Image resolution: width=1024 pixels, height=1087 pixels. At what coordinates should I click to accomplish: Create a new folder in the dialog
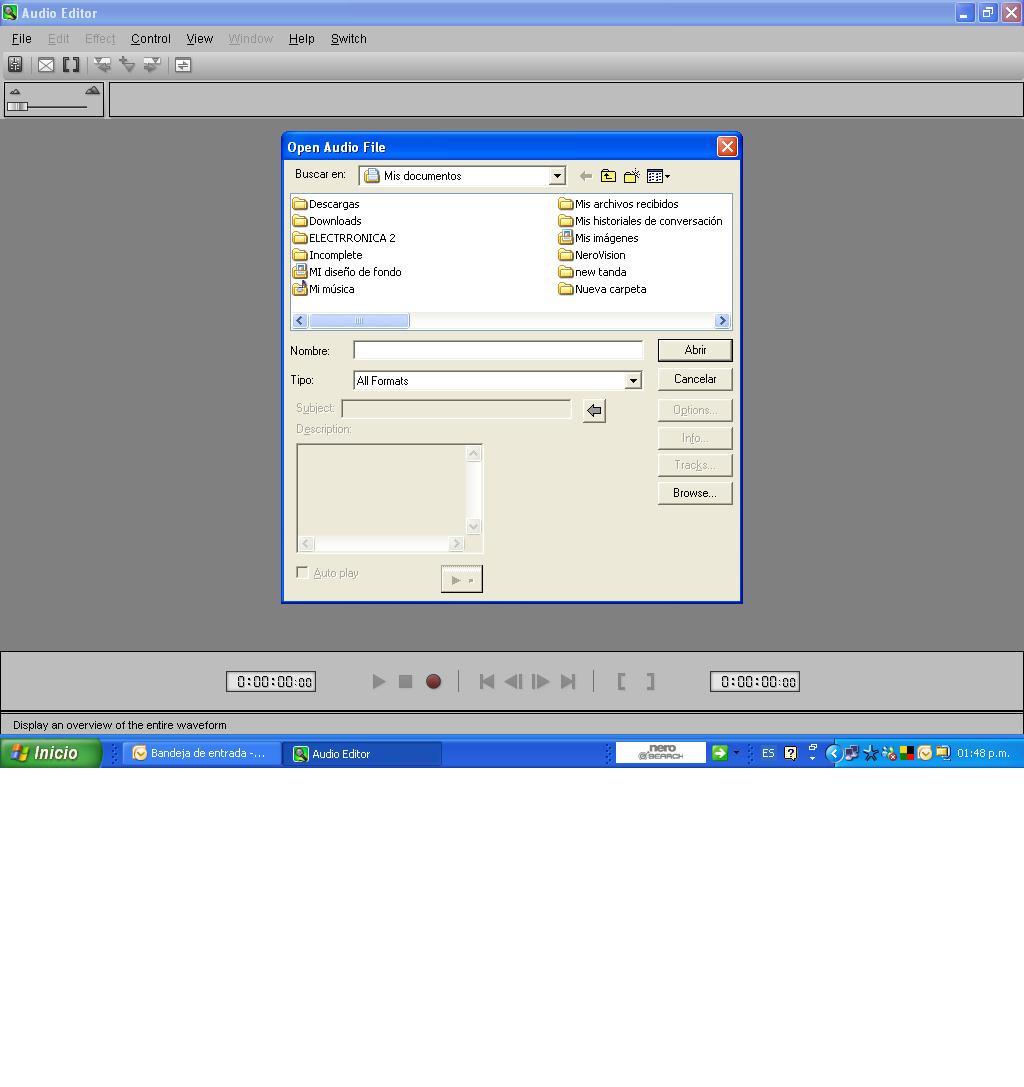[x=632, y=175]
